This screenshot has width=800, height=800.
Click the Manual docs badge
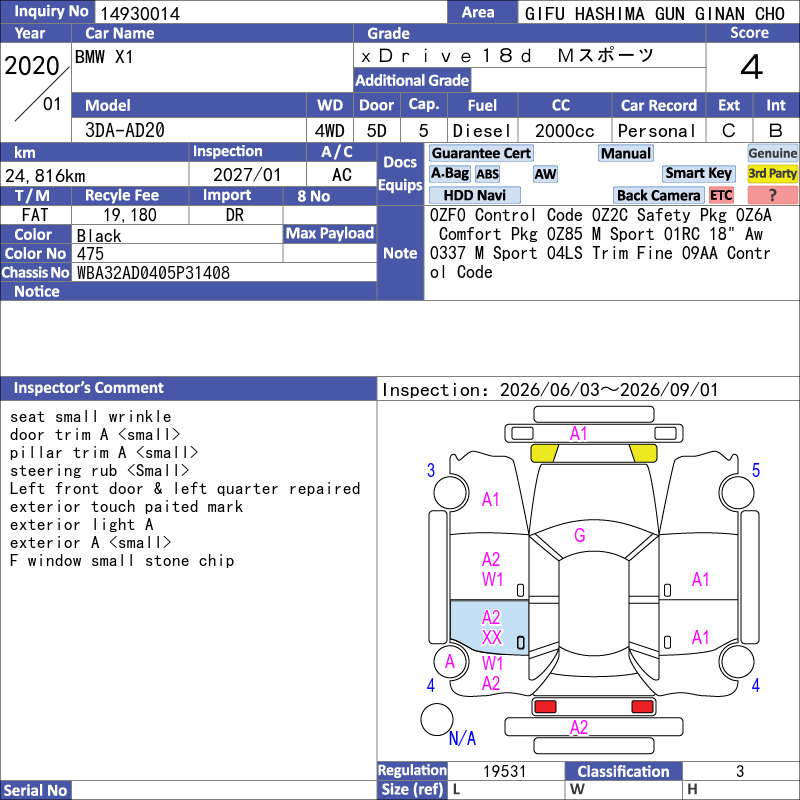pos(626,153)
